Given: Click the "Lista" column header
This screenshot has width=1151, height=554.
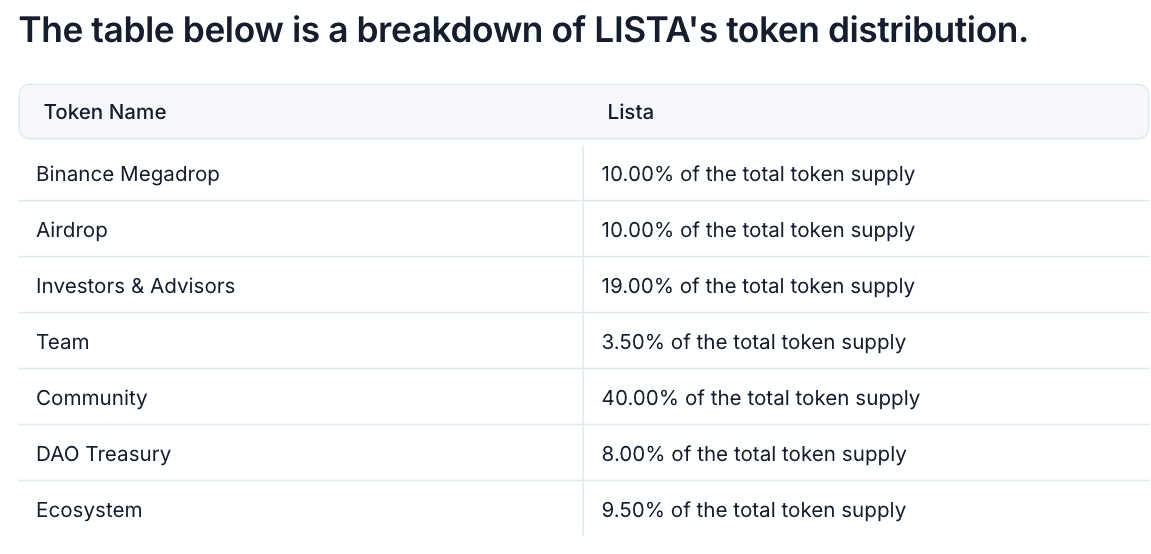Looking at the screenshot, I should [x=630, y=112].
